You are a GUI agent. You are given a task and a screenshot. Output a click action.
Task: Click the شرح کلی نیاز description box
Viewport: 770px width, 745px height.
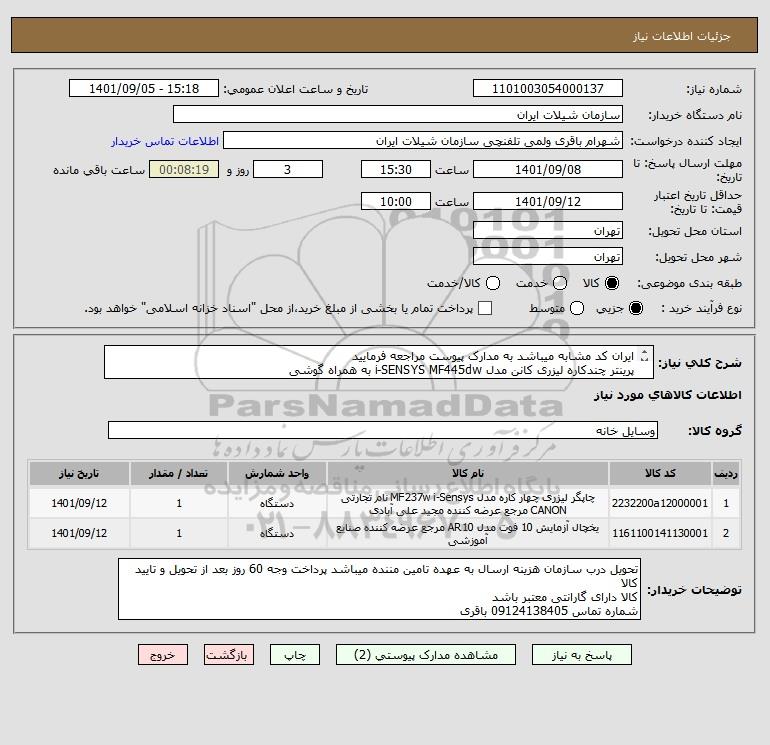point(379,362)
